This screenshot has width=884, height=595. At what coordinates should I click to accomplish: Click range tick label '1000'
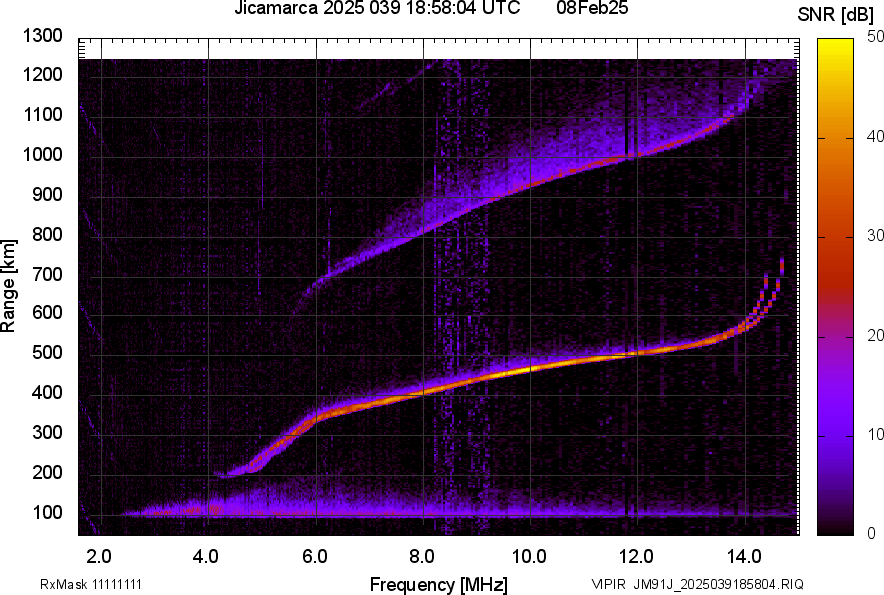[x=42, y=155]
